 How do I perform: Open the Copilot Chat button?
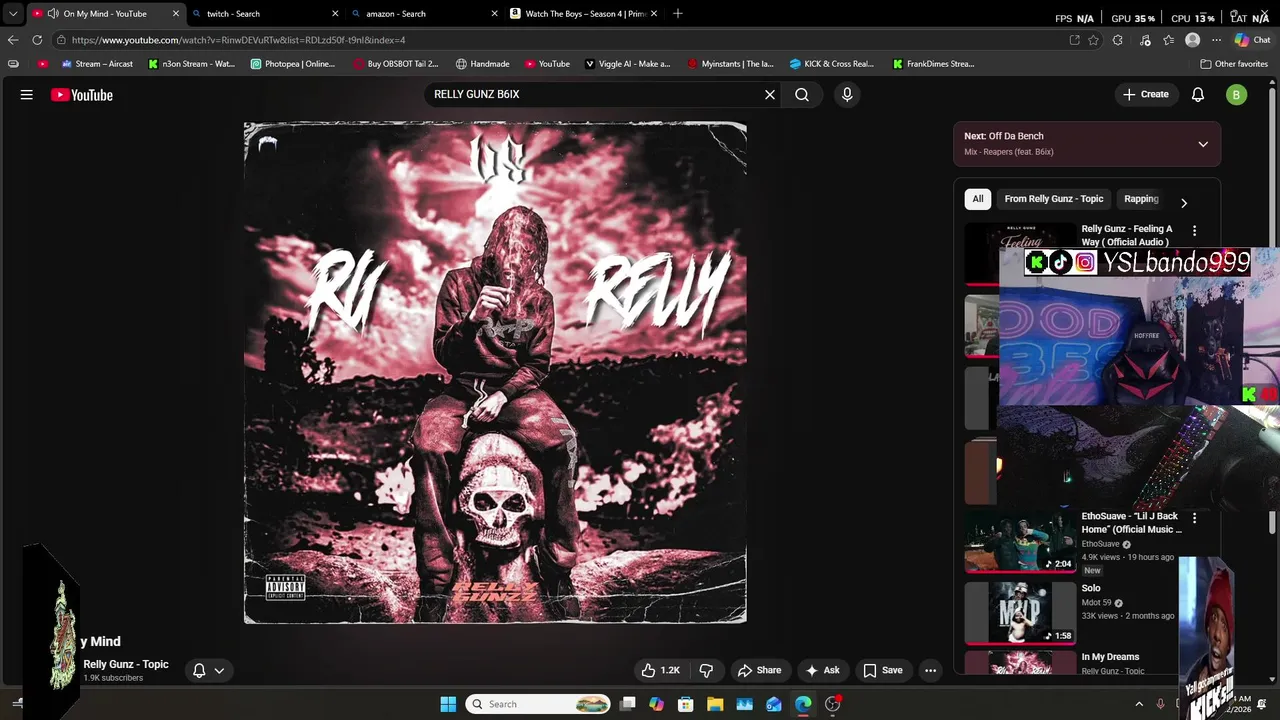coord(1252,40)
